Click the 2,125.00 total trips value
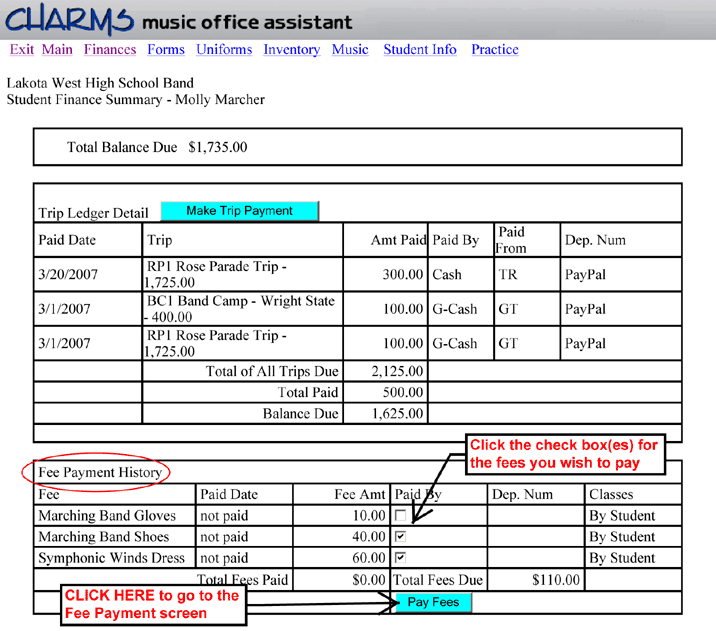This screenshot has height=631, width=716. pyautogui.click(x=397, y=371)
